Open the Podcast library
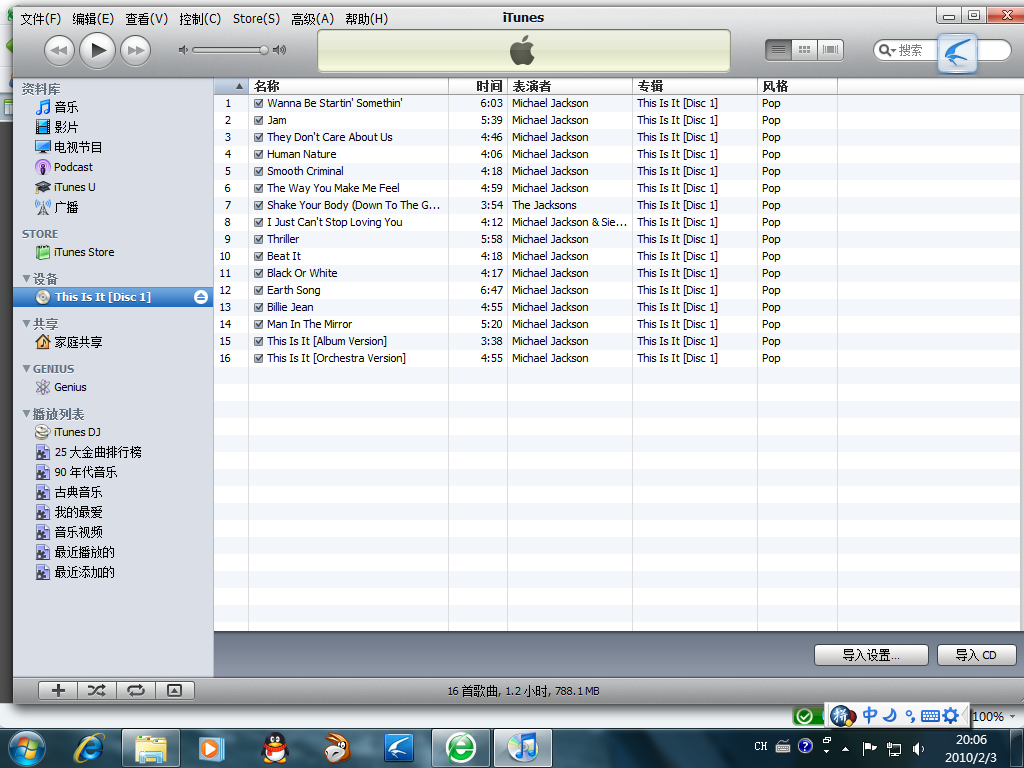Viewport: 1024px width, 768px height. click(64, 167)
